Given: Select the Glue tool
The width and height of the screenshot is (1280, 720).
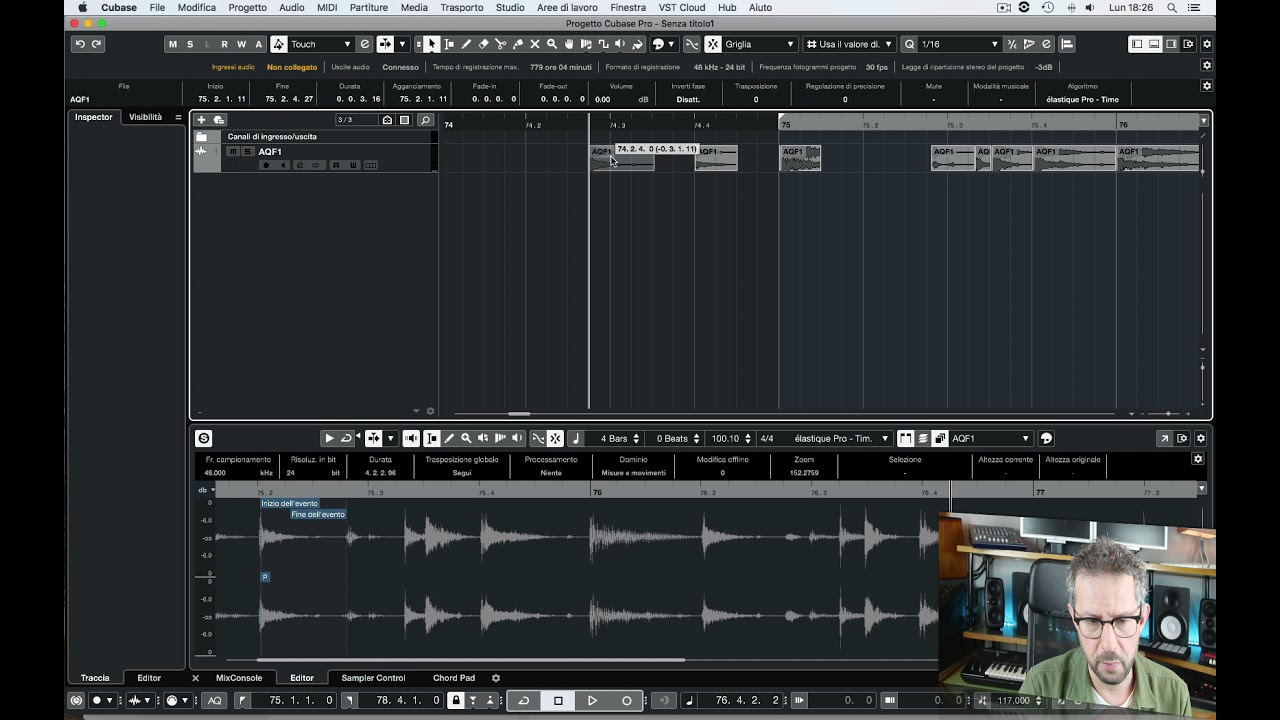Looking at the screenshot, I should pyautogui.click(x=517, y=44).
